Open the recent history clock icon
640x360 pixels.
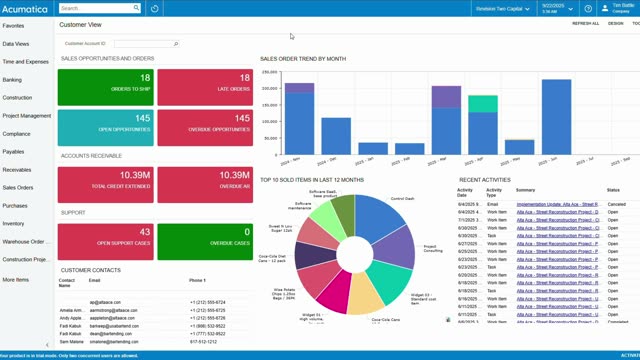155,8
